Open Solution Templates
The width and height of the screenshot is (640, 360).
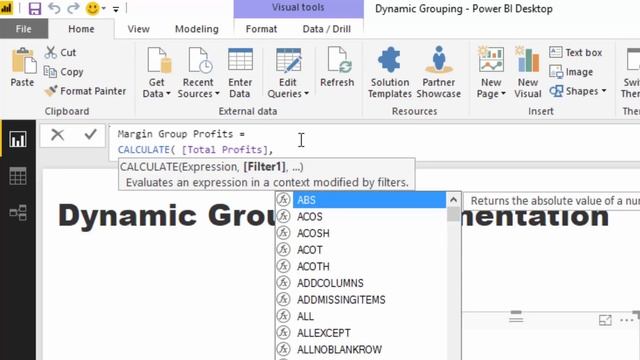point(390,73)
